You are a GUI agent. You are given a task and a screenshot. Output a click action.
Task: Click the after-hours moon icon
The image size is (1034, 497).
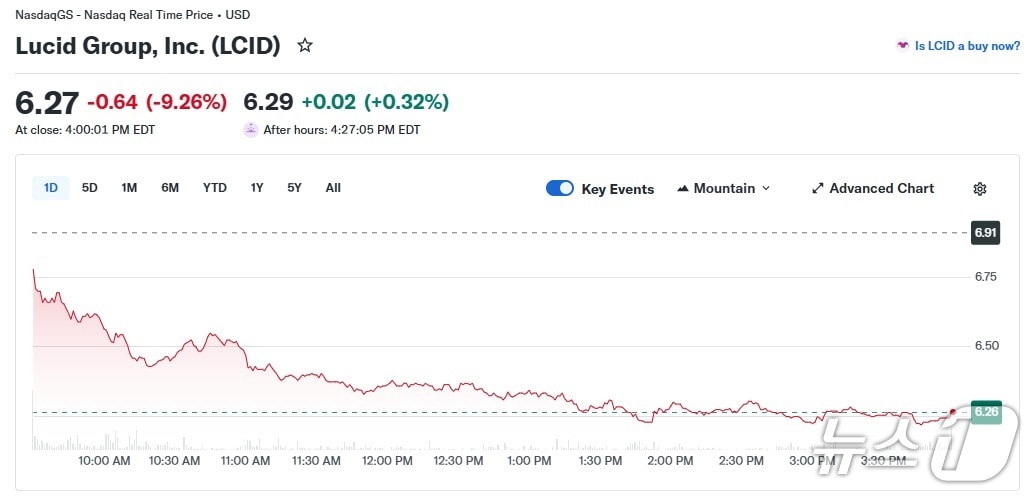(x=250, y=130)
